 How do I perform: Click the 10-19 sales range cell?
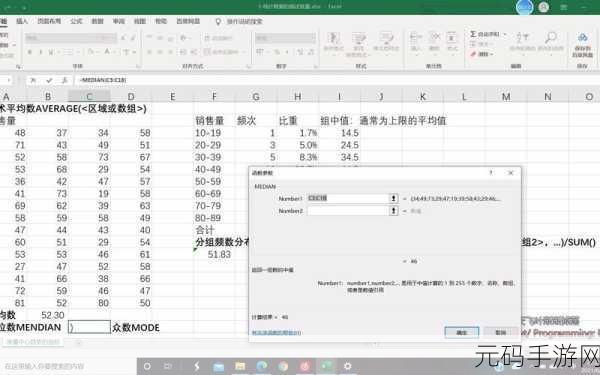[x=214, y=133]
